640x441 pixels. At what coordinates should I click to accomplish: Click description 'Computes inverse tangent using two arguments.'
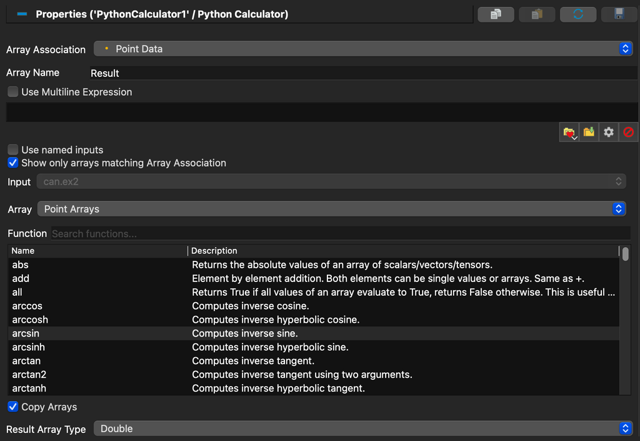coord(302,374)
